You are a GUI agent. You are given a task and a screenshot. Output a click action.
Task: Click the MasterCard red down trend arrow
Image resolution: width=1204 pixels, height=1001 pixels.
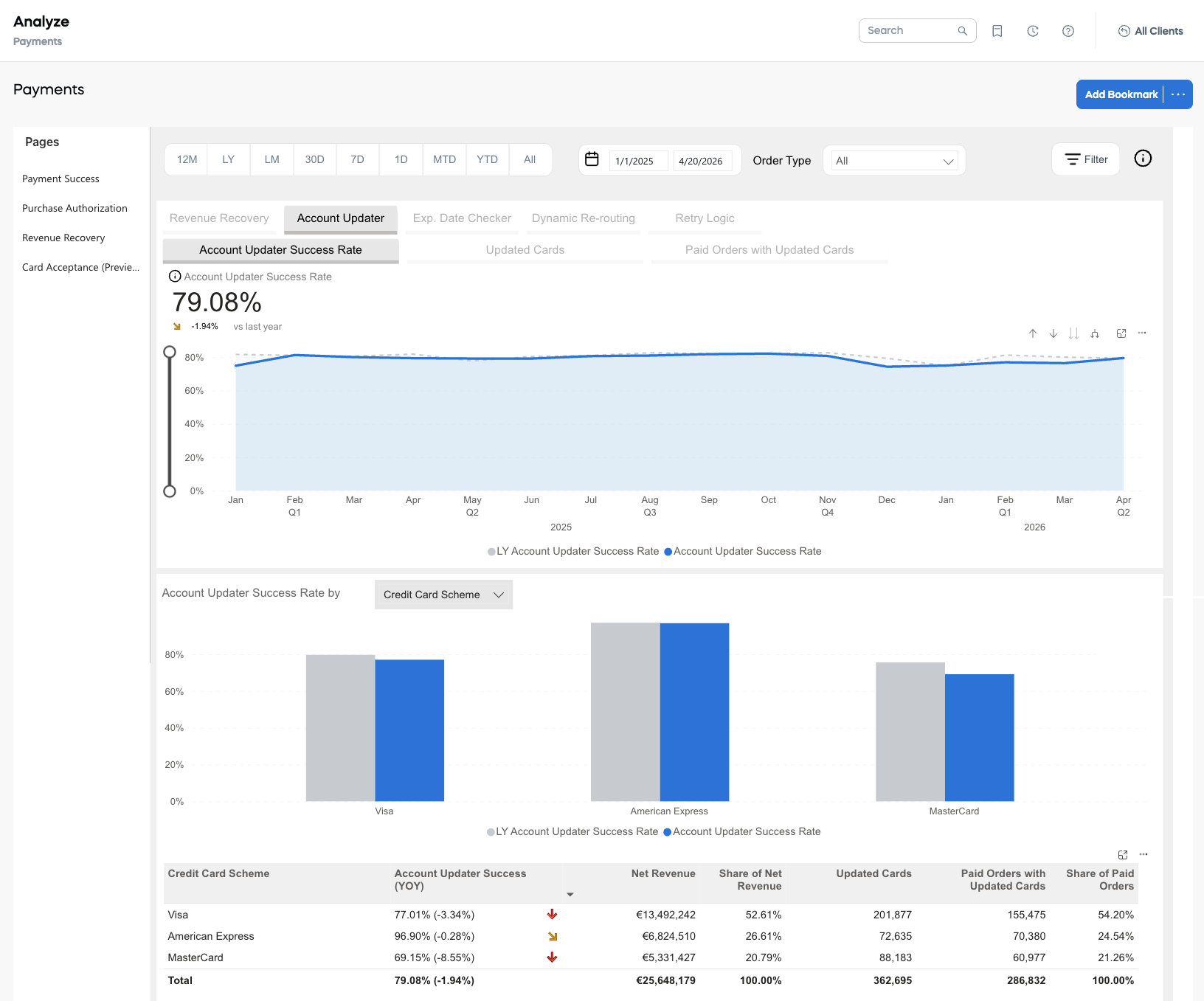(552, 957)
